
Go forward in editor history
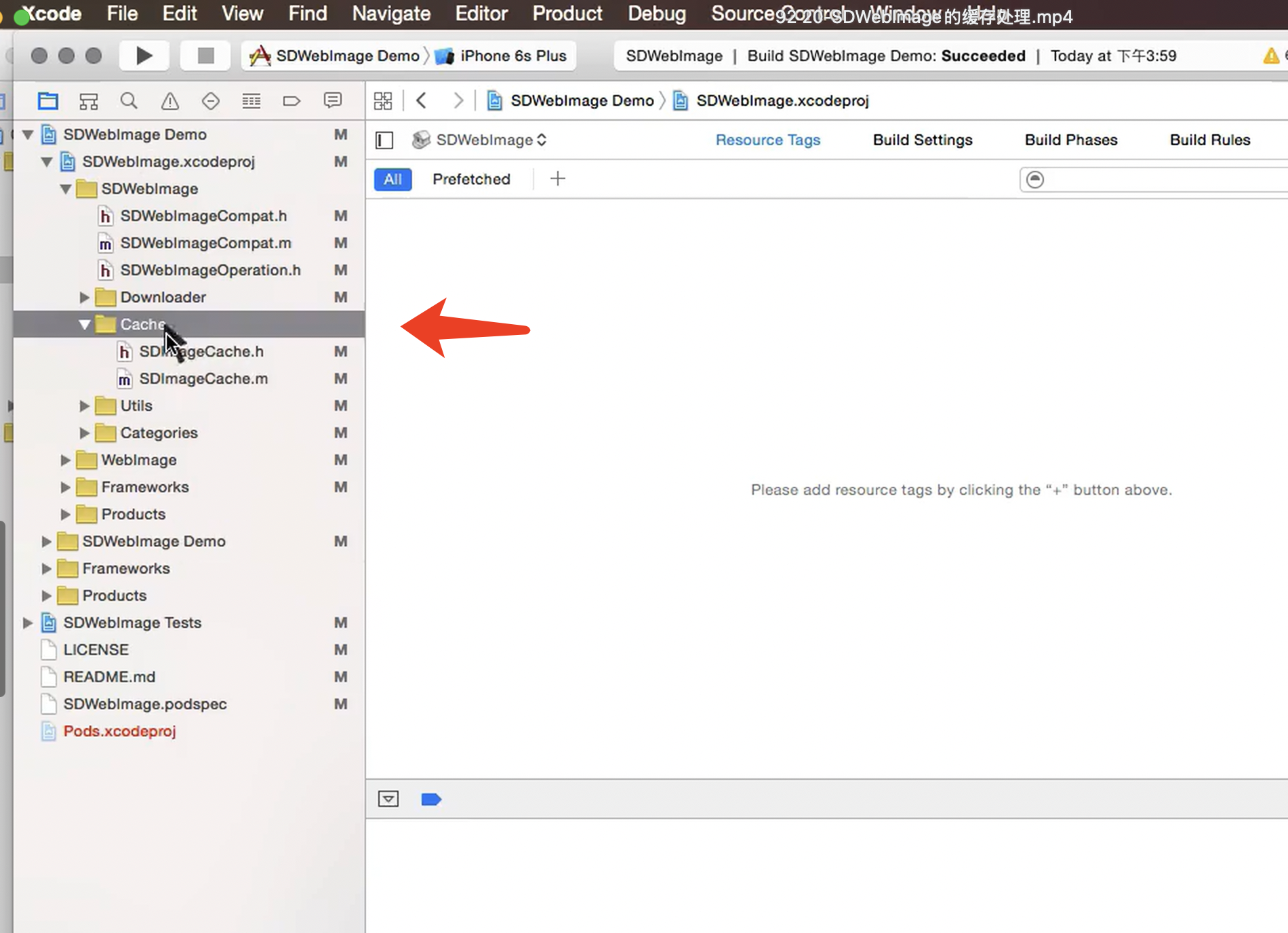[x=458, y=101]
